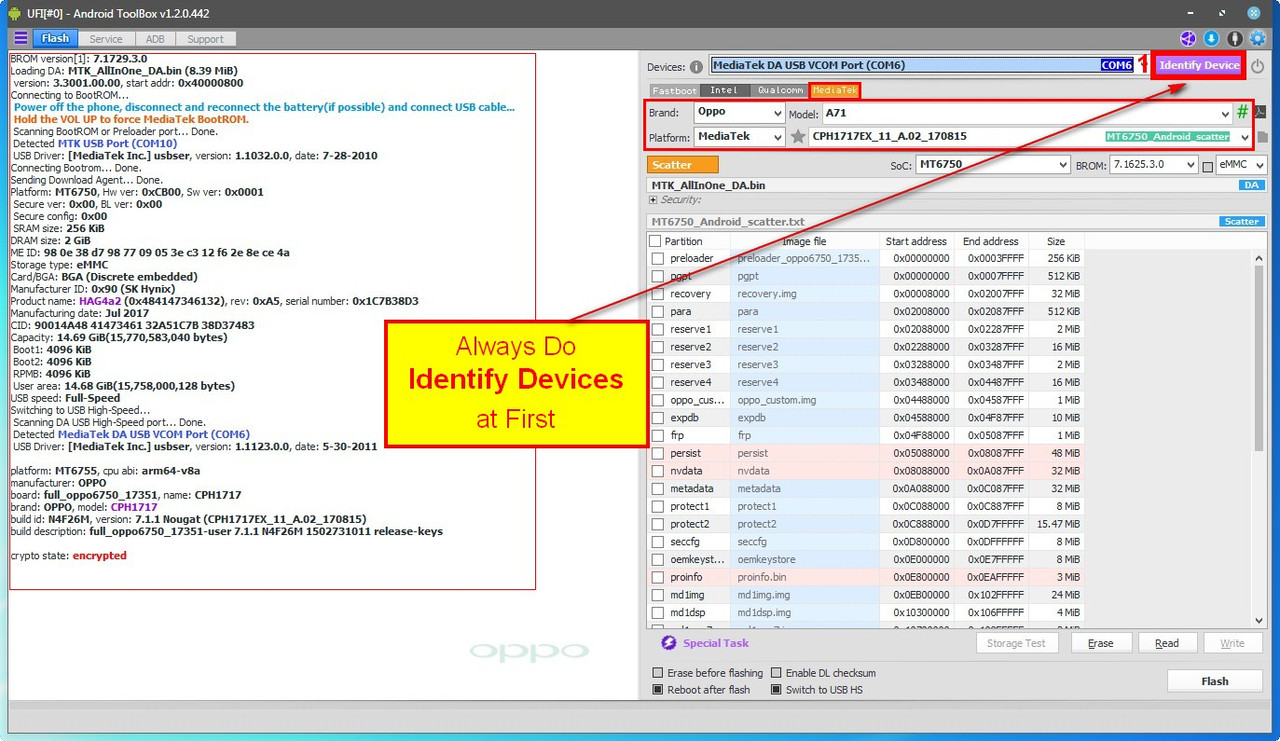Screen dimensions: 1280x741
Task: Click the green hash icon by Model
Action: pyautogui.click(x=1242, y=112)
